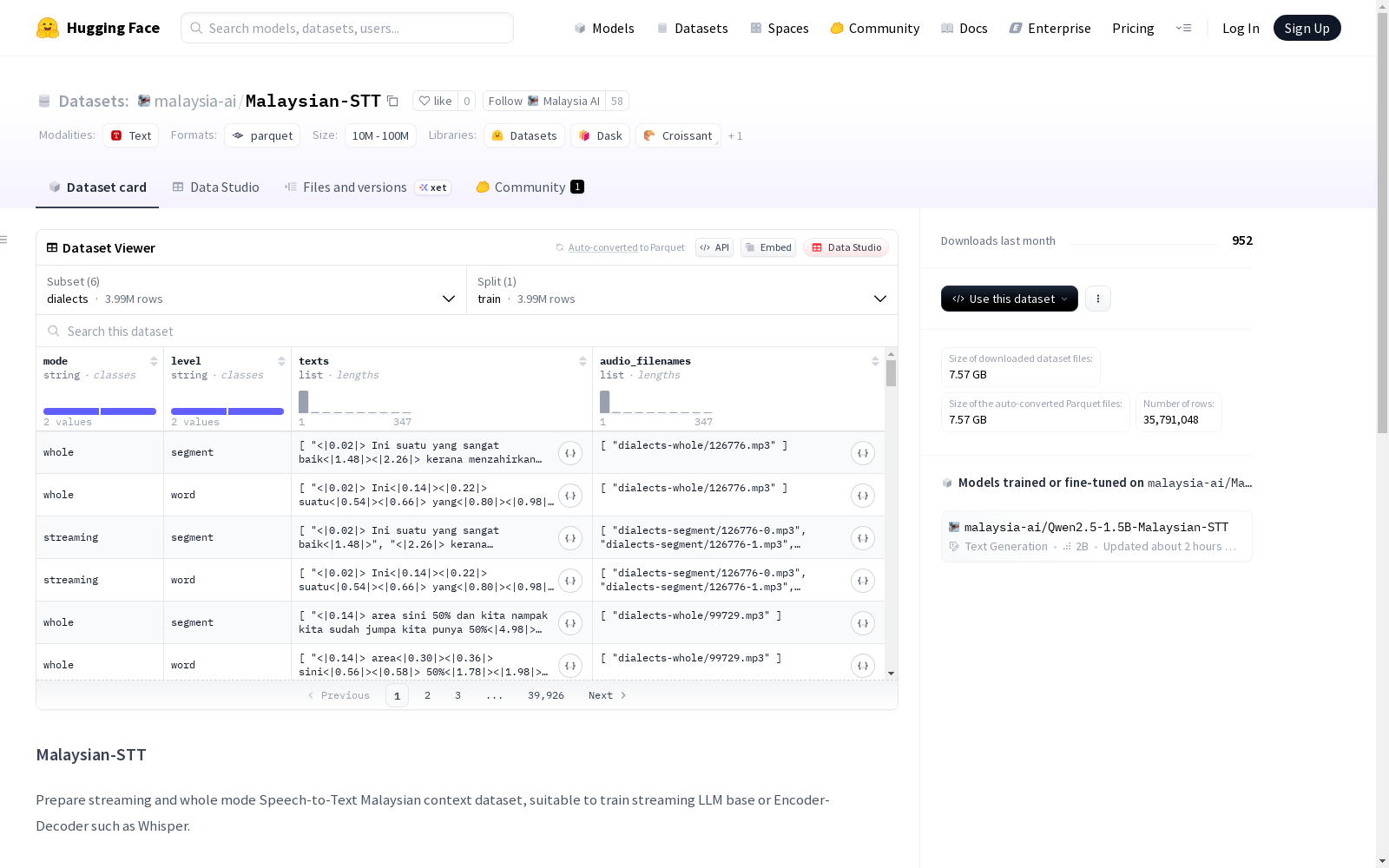Viewport: 1389px width, 868px height.
Task: Go to the Spaces nav item
Action: 780,28
